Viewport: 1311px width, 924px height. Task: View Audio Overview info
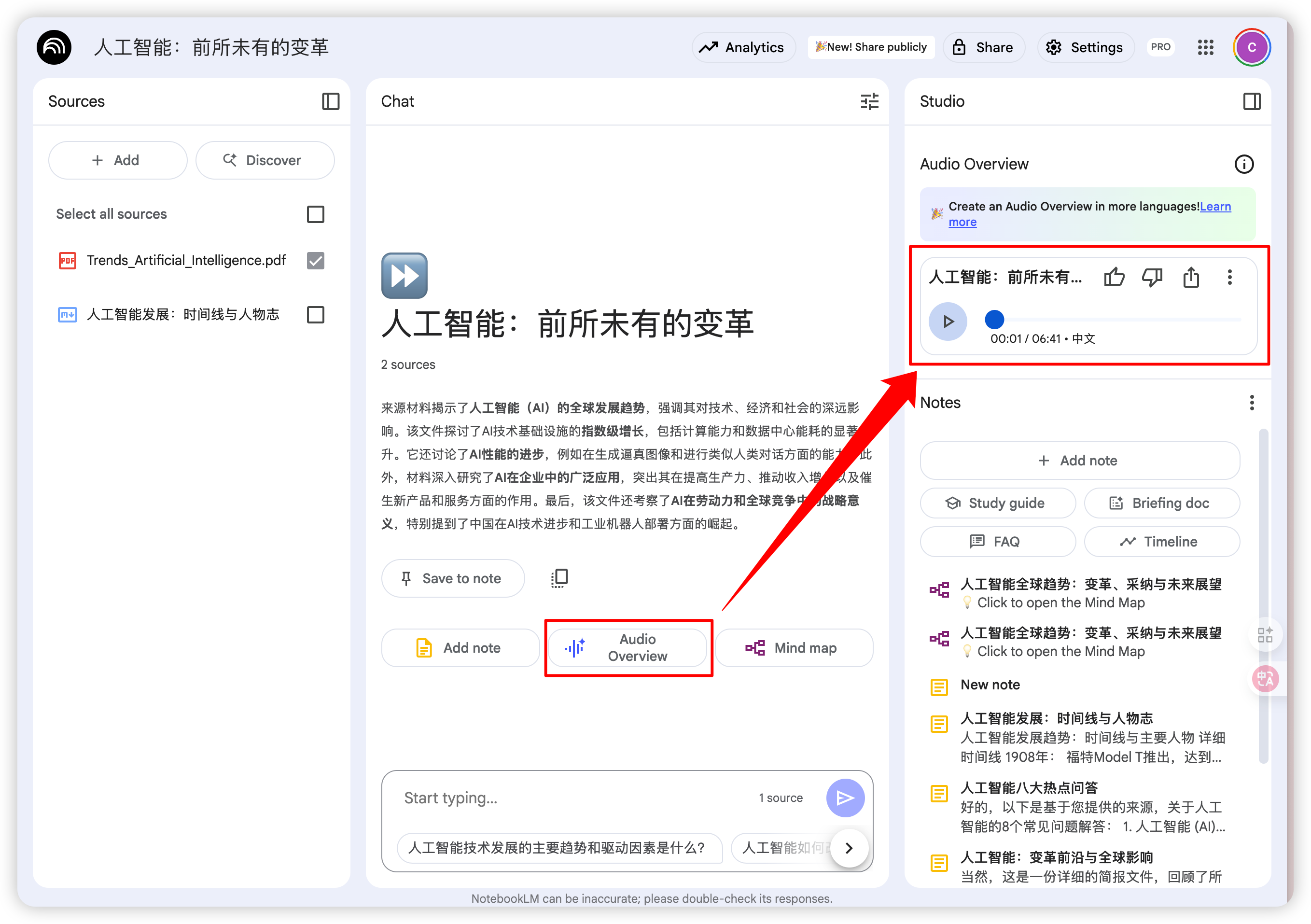click(1244, 165)
